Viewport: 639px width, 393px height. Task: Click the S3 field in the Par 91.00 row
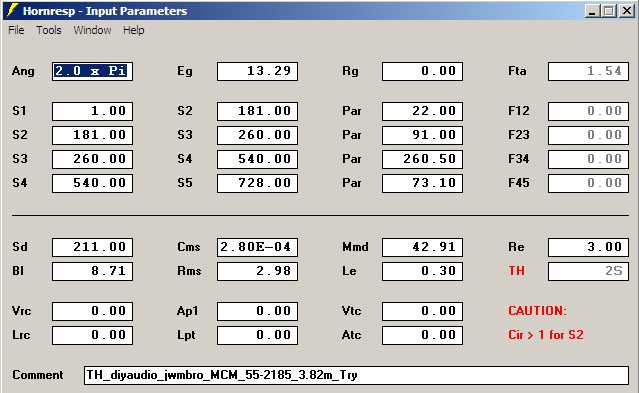coord(258,135)
